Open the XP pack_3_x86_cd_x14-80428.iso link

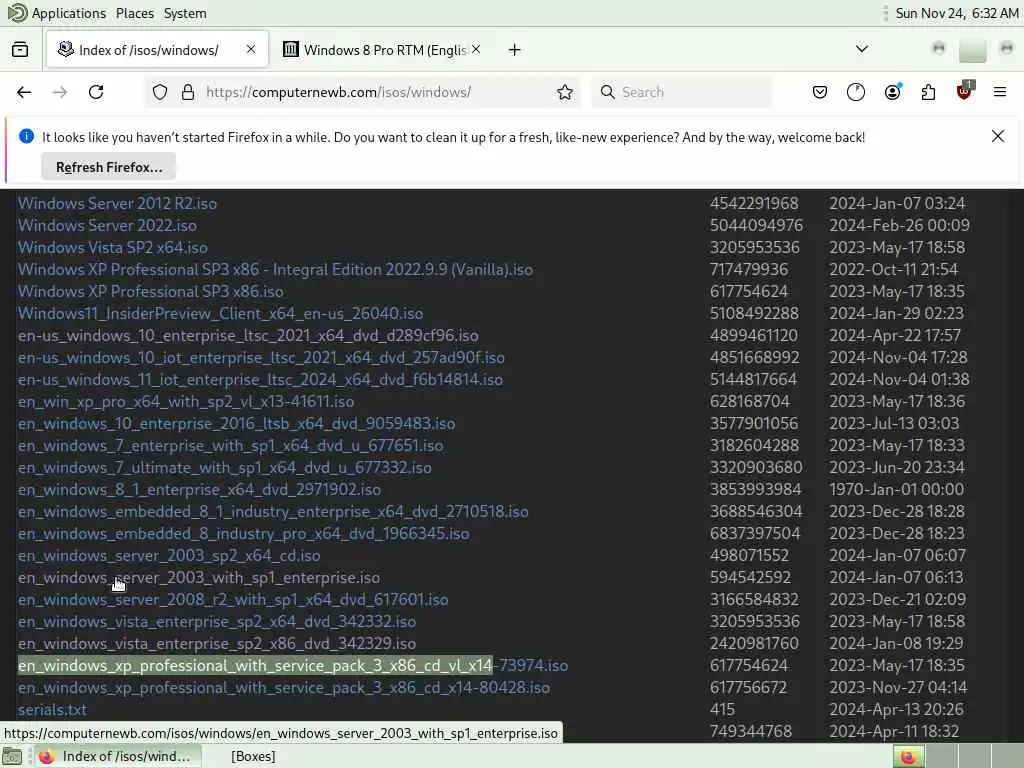(283, 688)
